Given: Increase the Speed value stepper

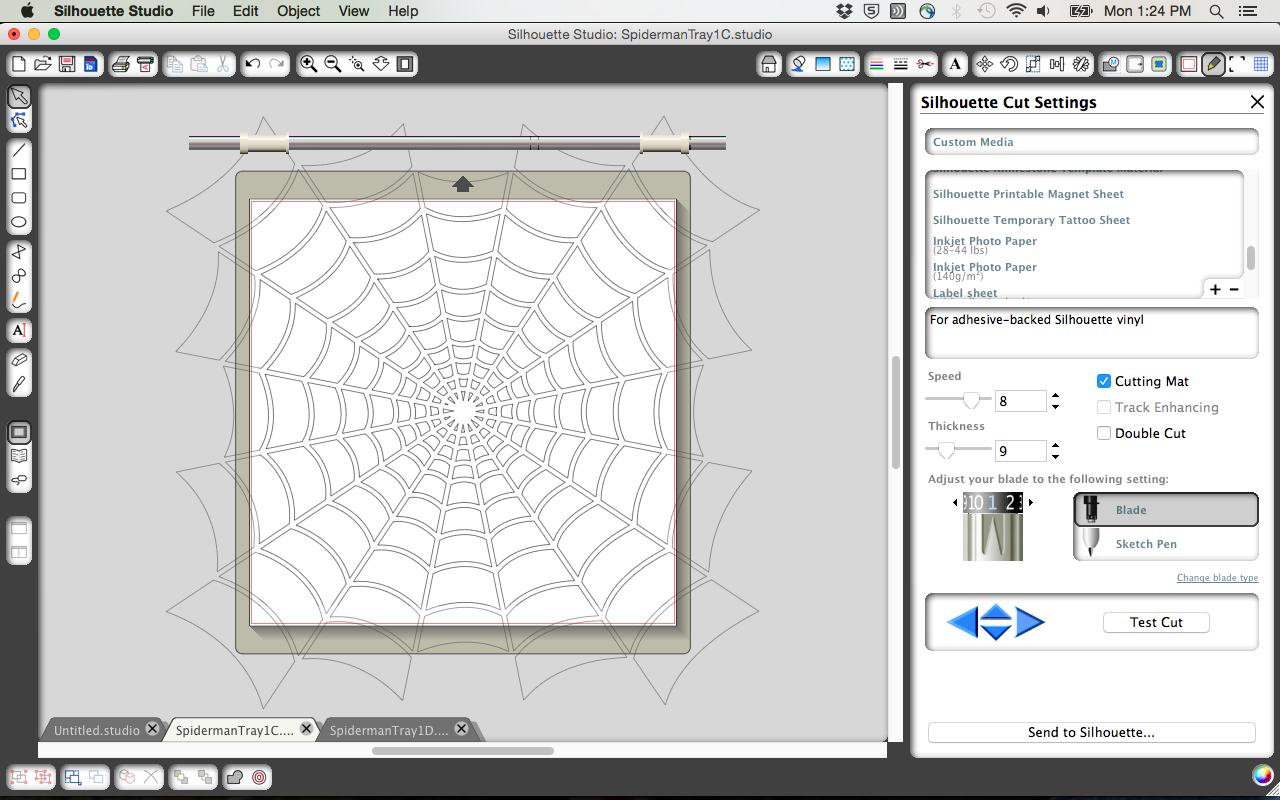Looking at the screenshot, I should [x=1055, y=396].
